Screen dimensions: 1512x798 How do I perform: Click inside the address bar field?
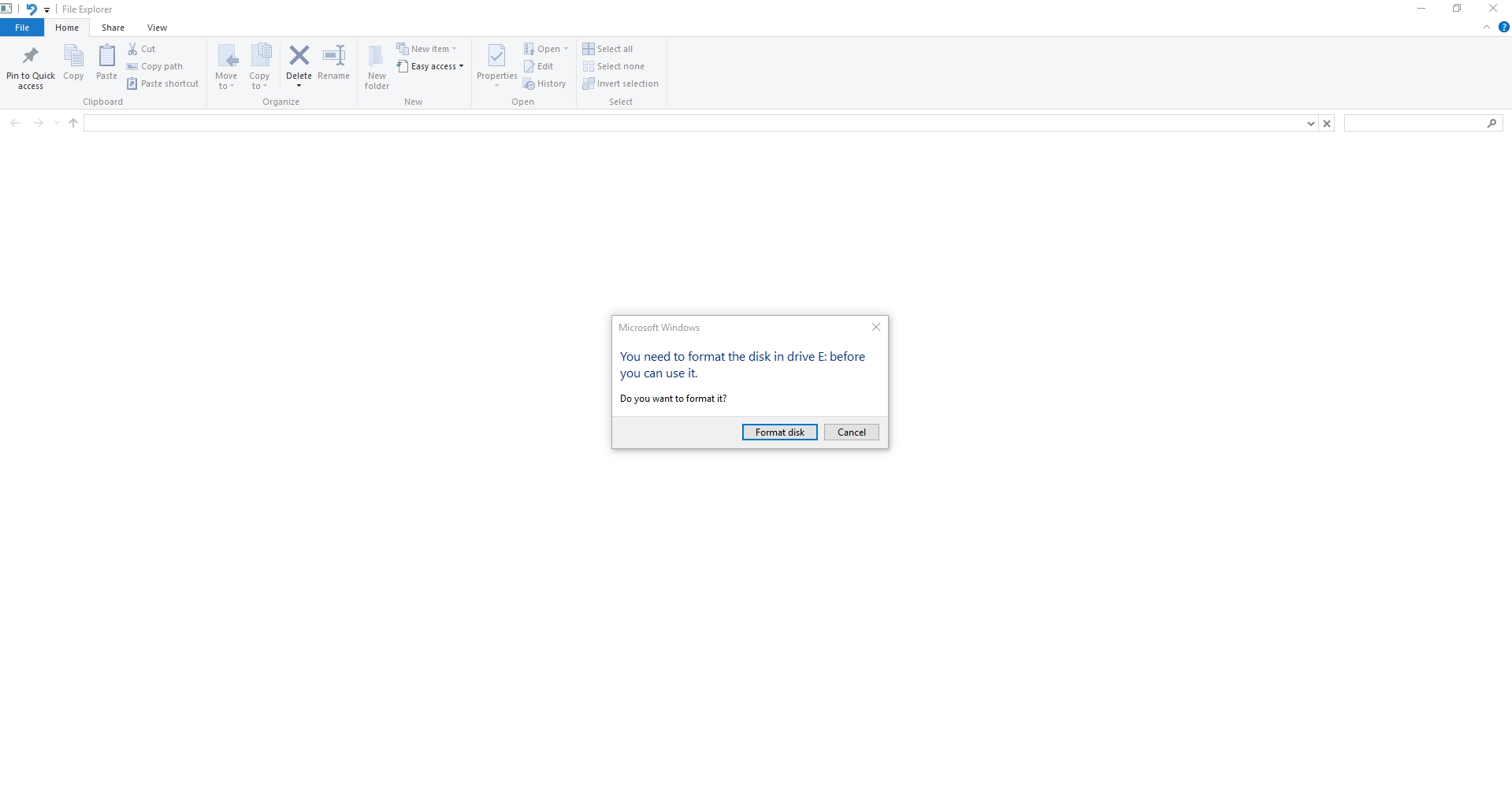(693, 123)
